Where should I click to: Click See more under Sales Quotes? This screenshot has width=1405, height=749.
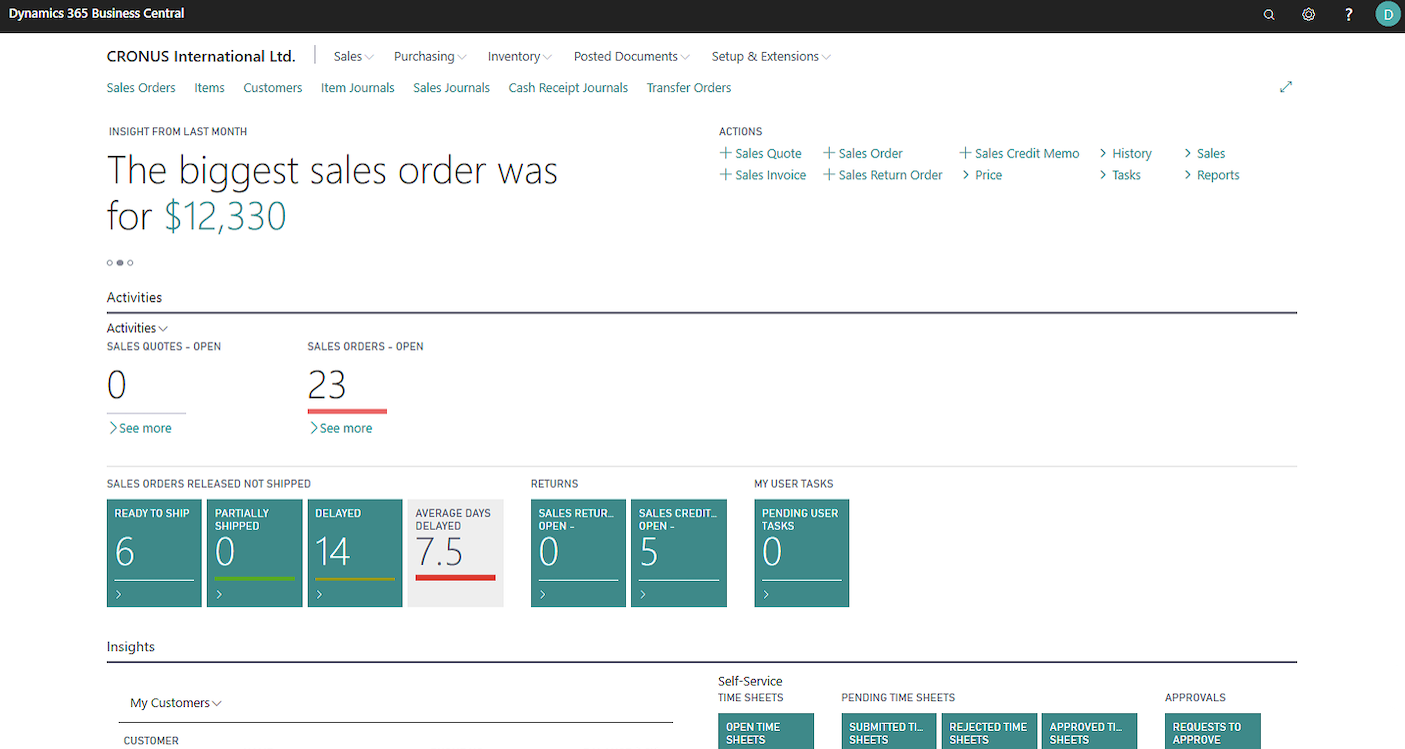coord(139,428)
